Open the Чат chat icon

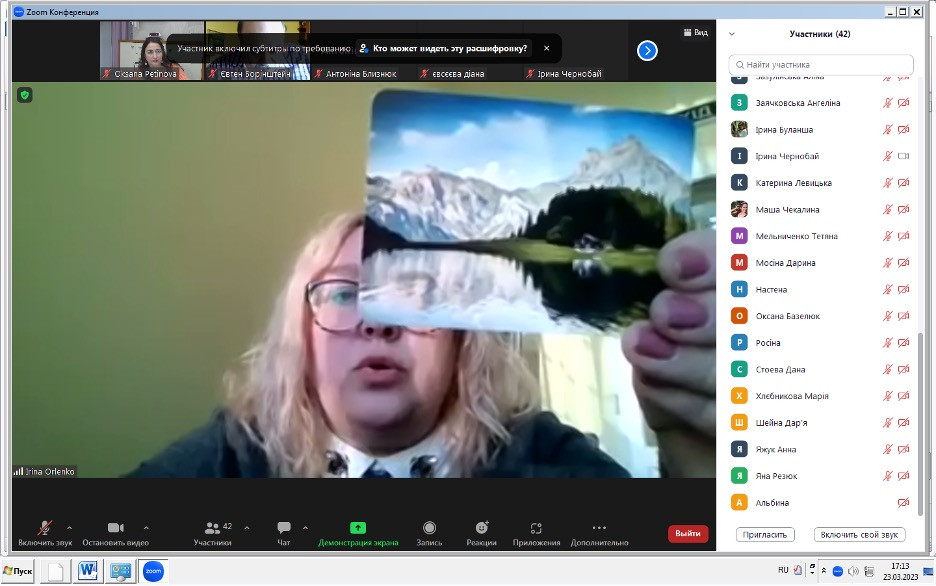[284, 528]
